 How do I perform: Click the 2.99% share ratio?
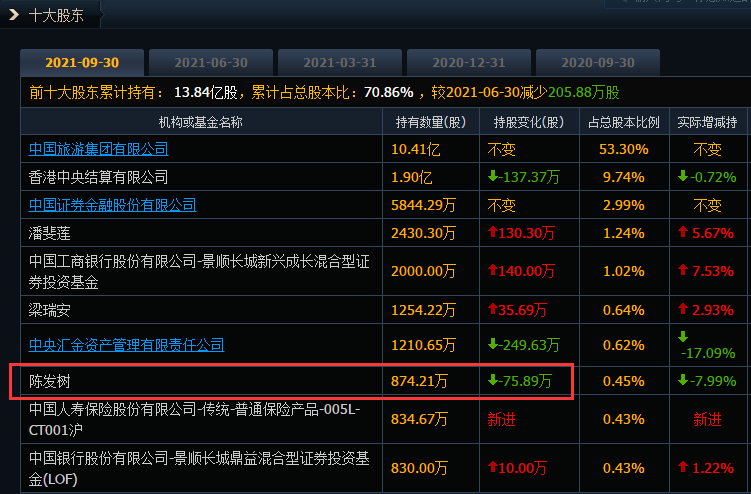[624, 205]
